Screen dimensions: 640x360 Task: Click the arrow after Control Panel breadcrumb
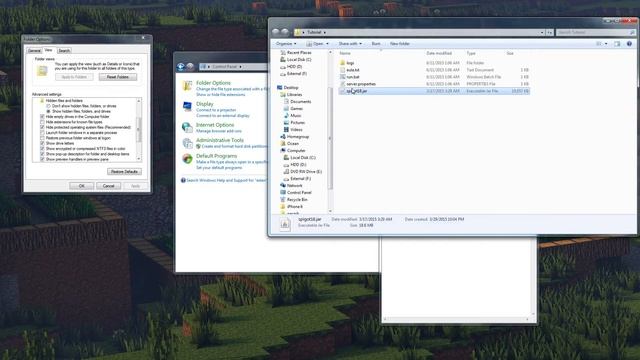click(x=240, y=67)
